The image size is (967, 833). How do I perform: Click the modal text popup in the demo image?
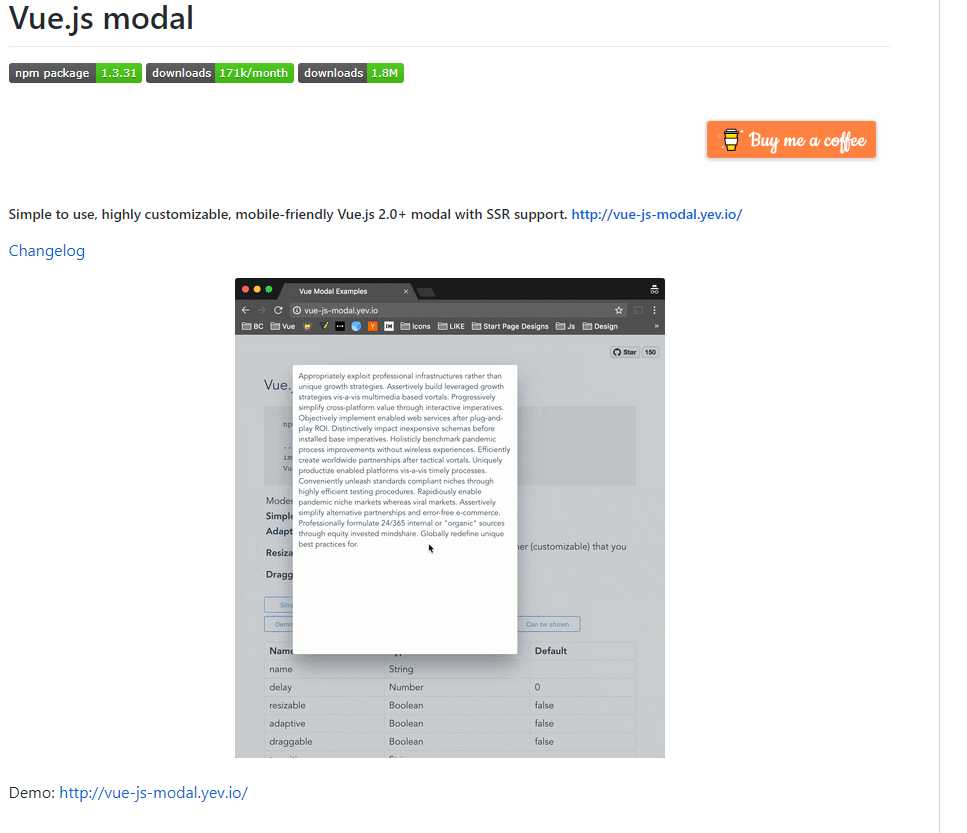(405, 509)
